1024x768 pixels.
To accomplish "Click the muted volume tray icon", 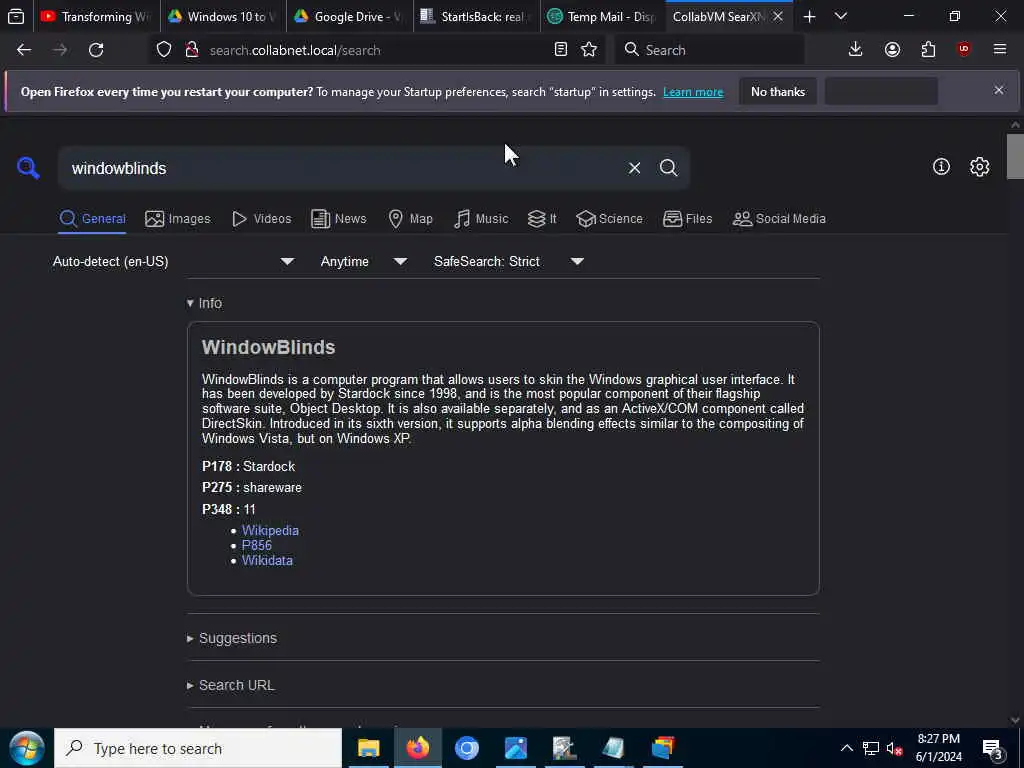I will coord(894,748).
